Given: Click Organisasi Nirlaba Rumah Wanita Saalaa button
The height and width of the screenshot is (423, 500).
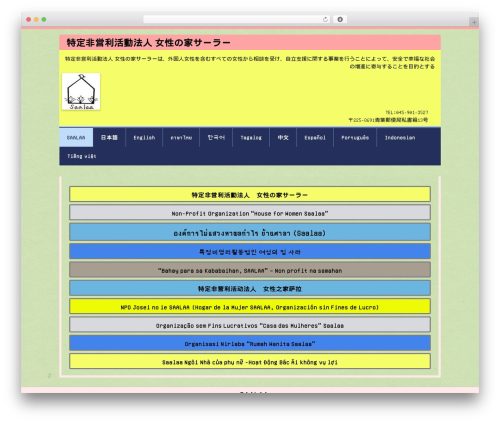Looking at the screenshot, I should 250,343.
